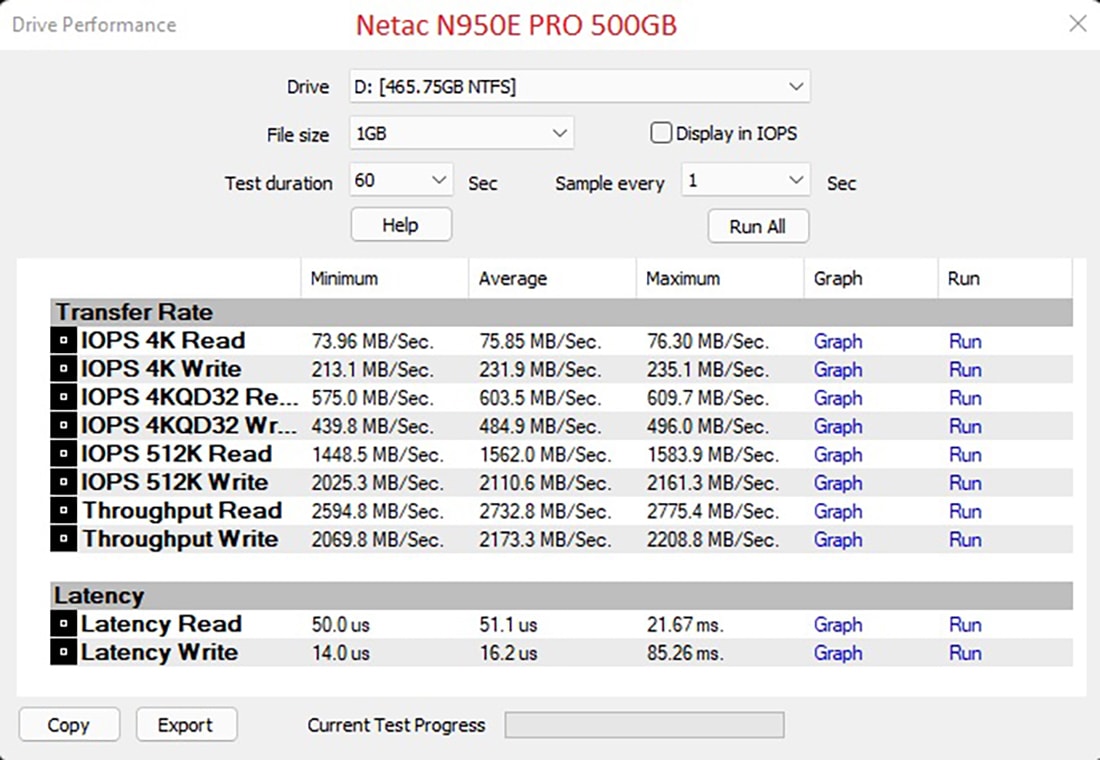Run the IOPS 4KQD32 Write test
This screenshot has width=1100, height=760.
[x=965, y=426]
